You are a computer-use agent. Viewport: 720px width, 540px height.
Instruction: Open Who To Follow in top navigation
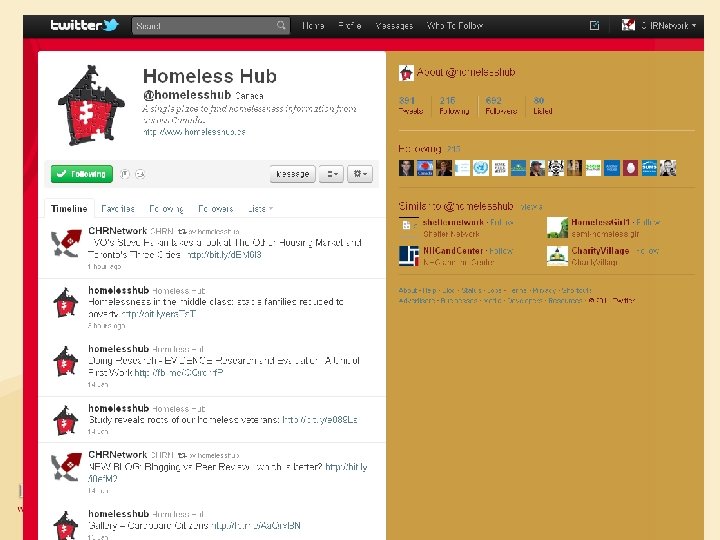point(455,26)
